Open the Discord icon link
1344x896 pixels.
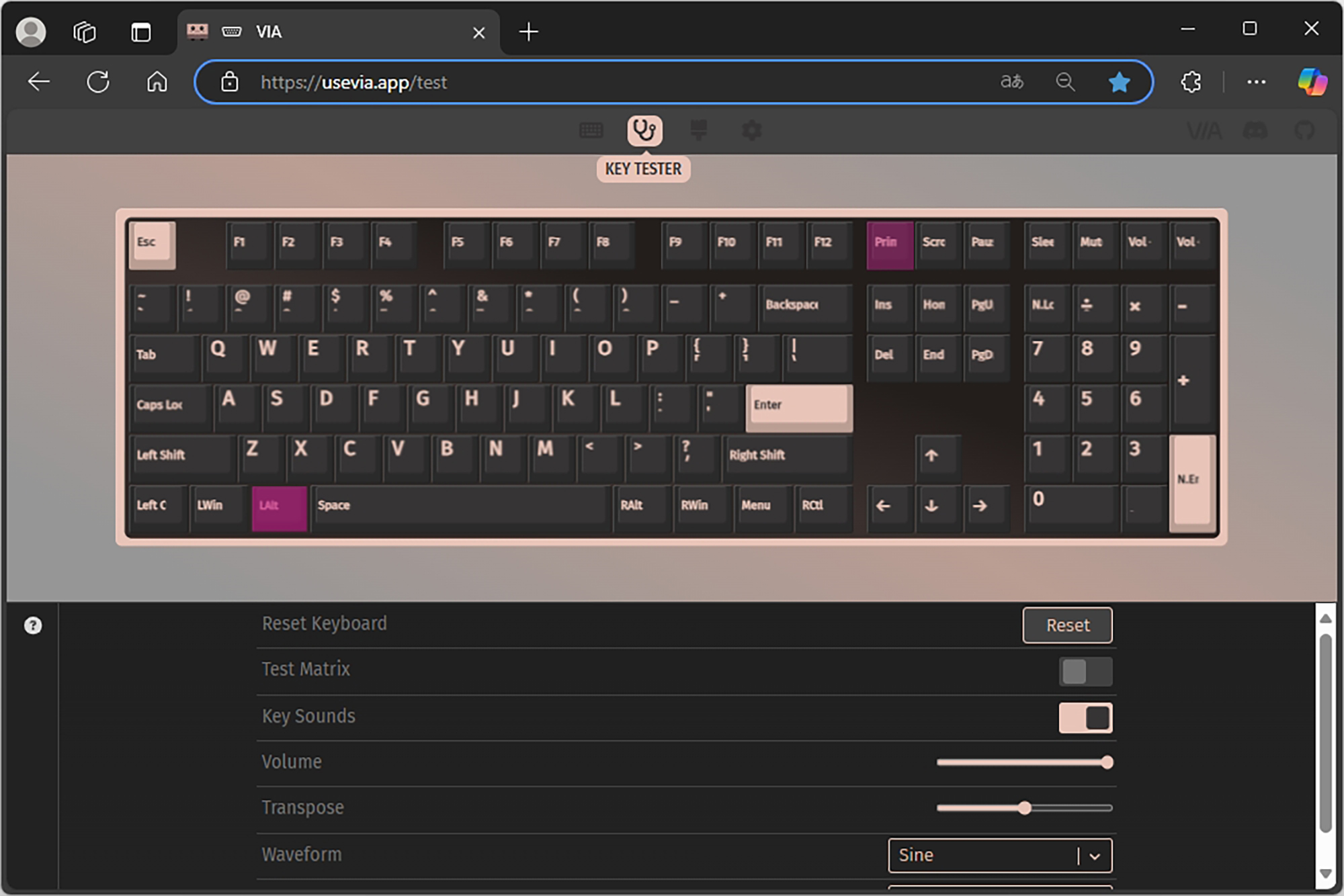(x=1255, y=130)
